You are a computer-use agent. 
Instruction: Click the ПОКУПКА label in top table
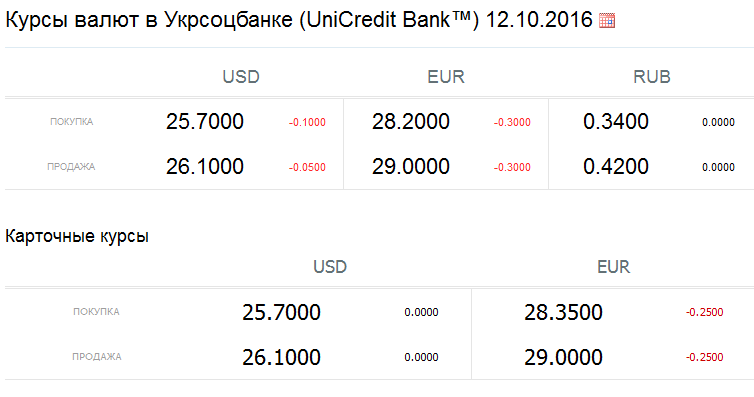tap(72, 122)
